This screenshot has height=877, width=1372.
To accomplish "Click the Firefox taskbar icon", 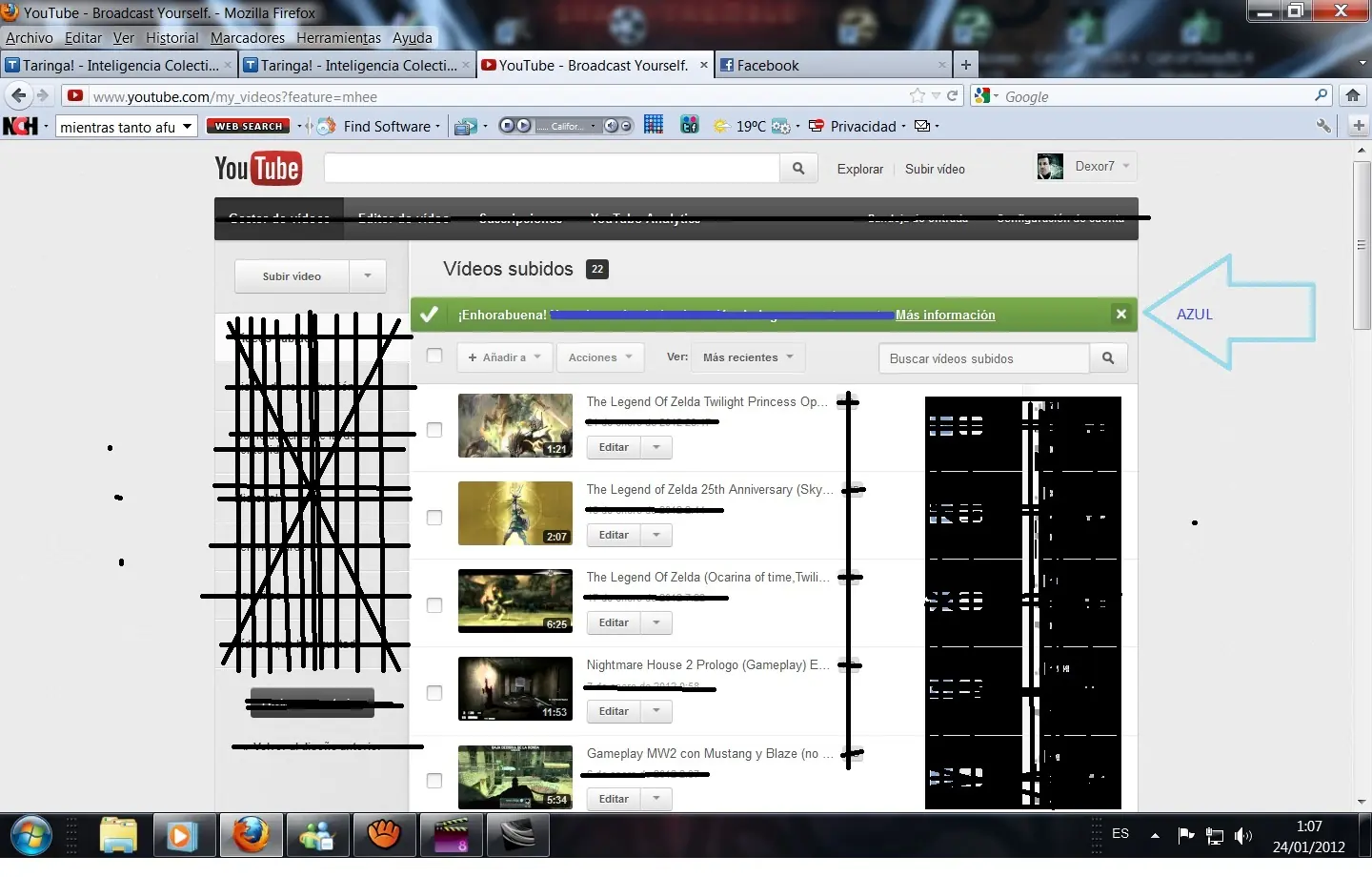I will coord(252,837).
